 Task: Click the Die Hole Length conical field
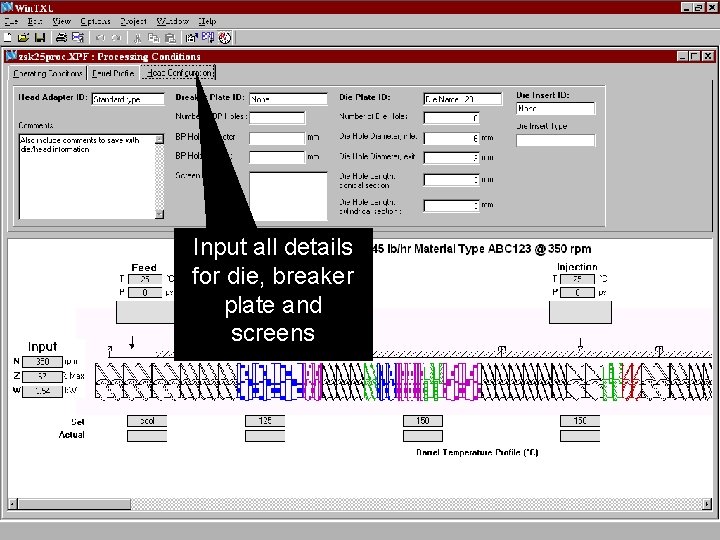[x=451, y=180]
